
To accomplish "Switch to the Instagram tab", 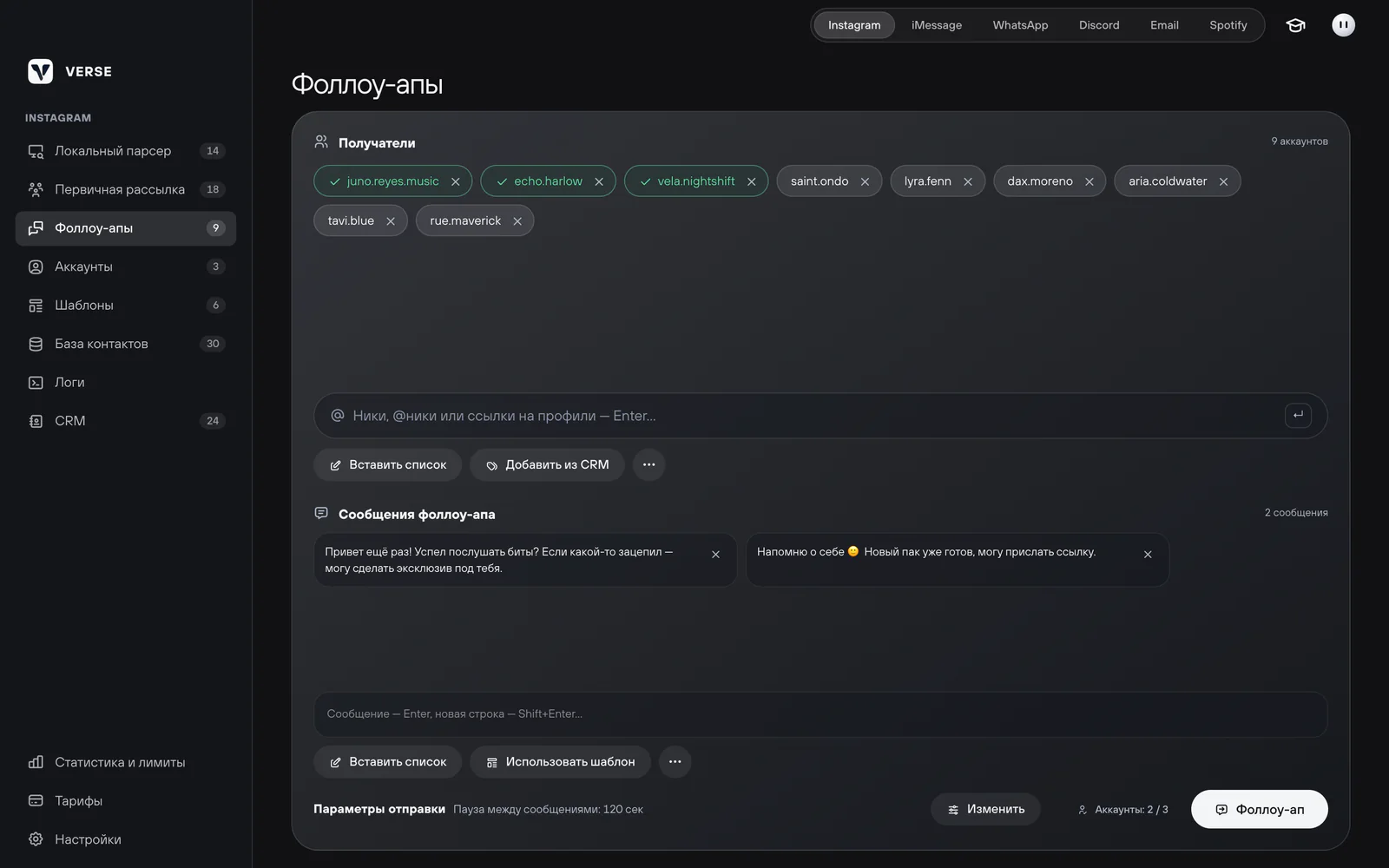I will 854,25.
